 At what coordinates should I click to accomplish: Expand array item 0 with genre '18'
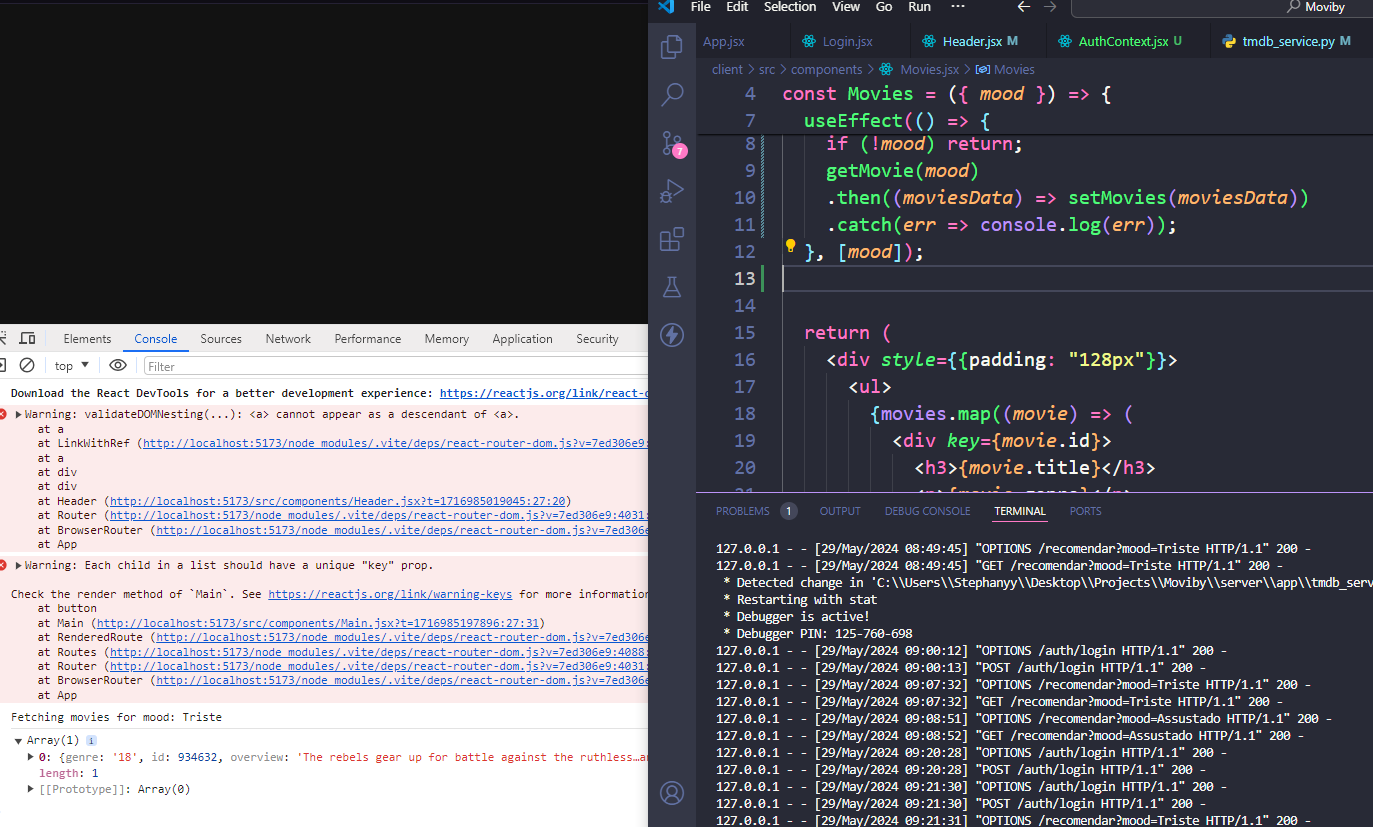[30, 757]
